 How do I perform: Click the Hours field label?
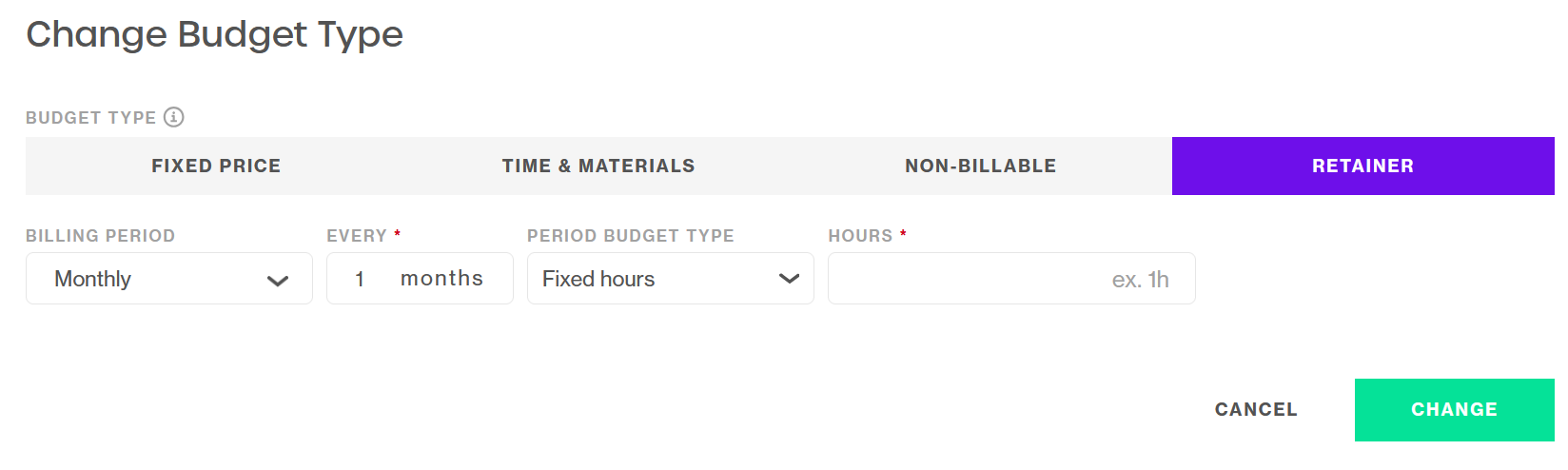pos(860,236)
